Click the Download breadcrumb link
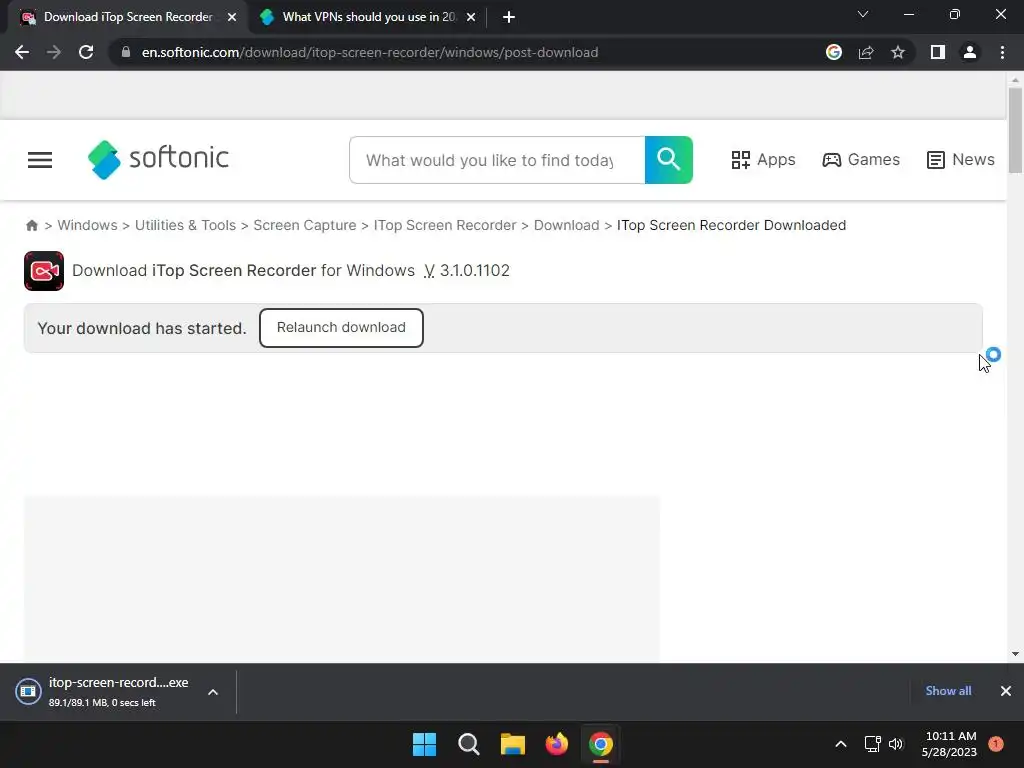 click(x=566, y=225)
